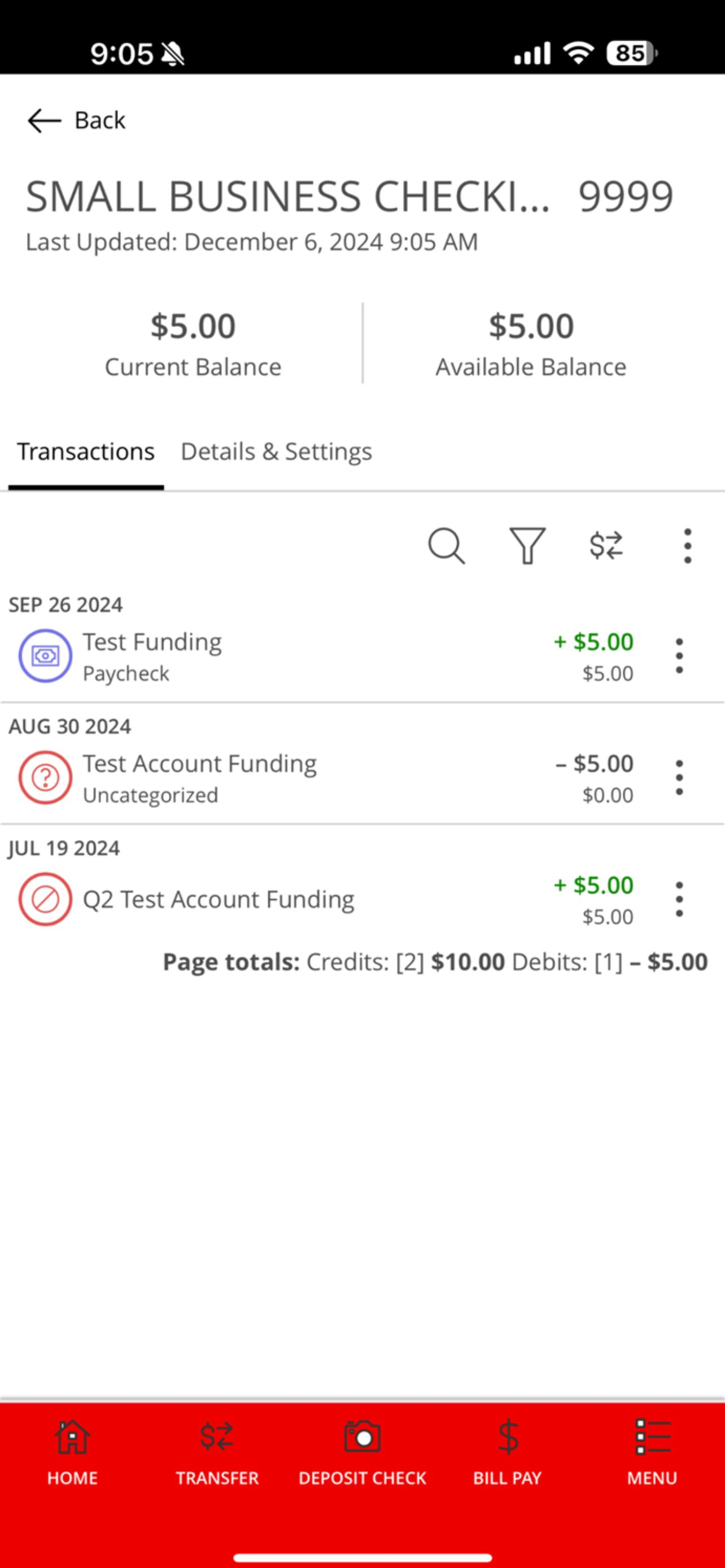Tap the dollar transfer arrows icon above the transactions
This screenshot has width=725, height=1568.
(606, 545)
